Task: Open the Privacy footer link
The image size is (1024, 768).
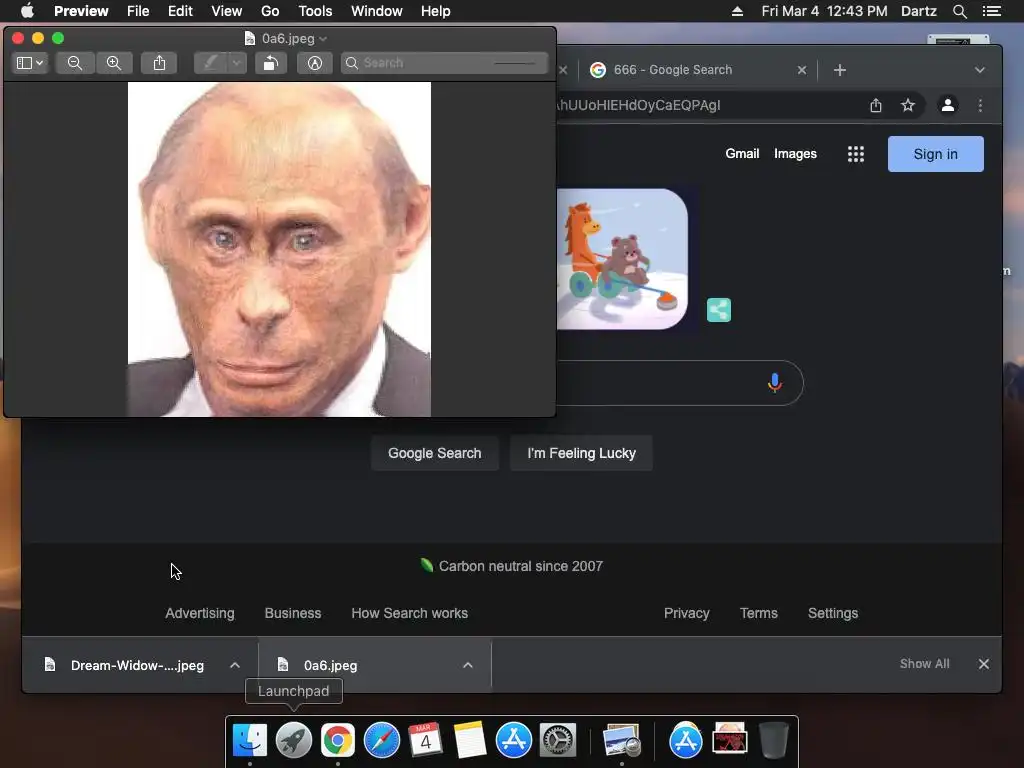Action: (x=686, y=613)
